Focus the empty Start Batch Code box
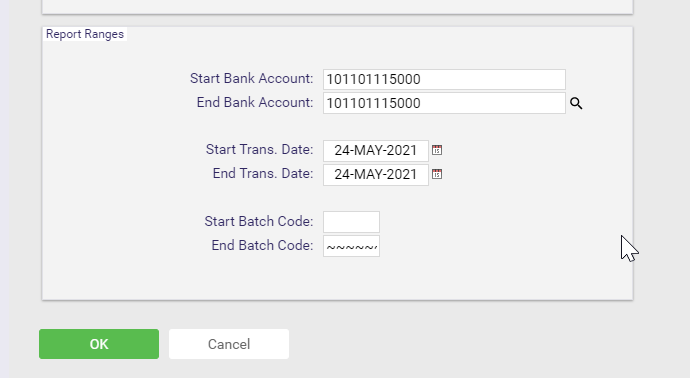690x378 pixels. click(351, 222)
